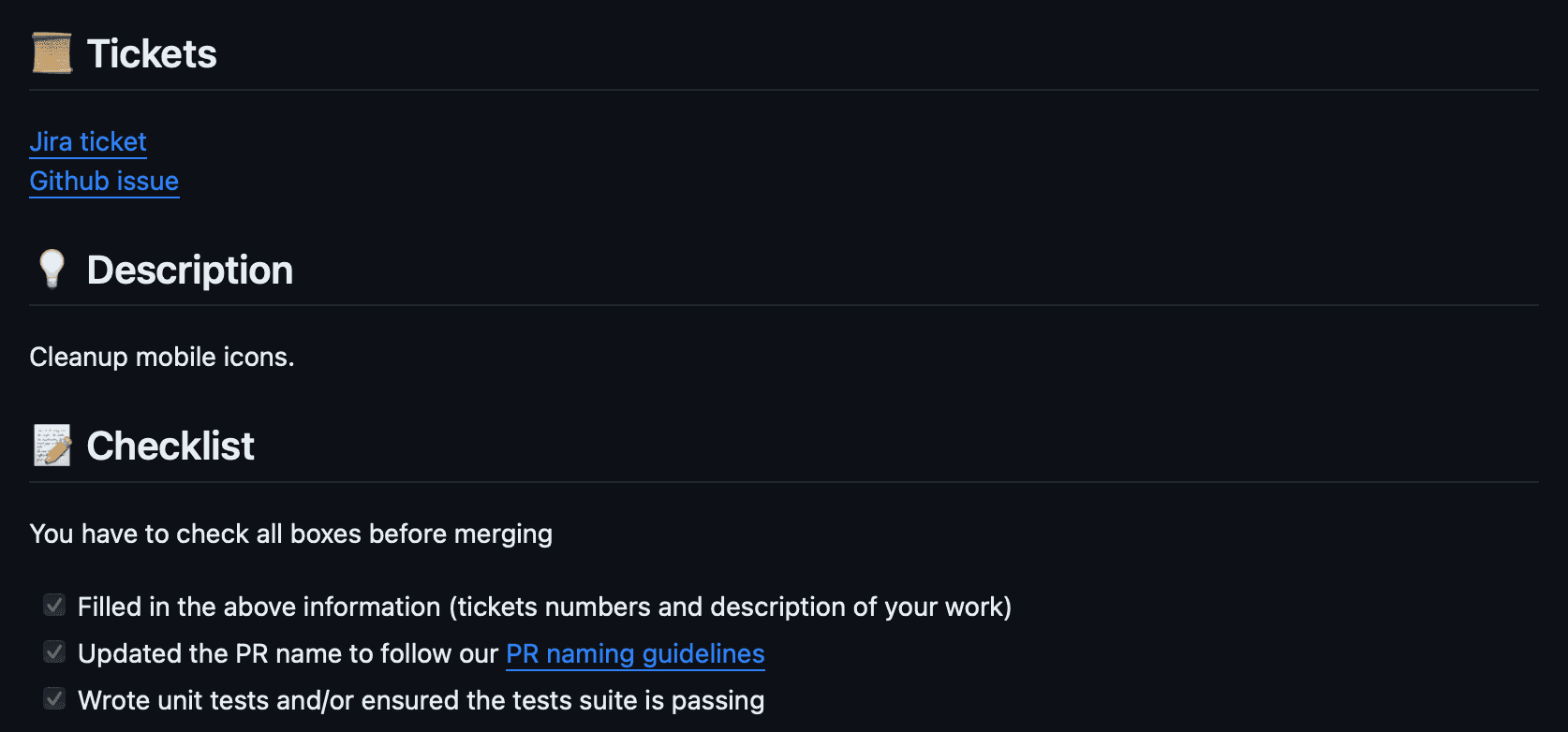Image resolution: width=1568 pixels, height=732 pixels.
Task: Click the 'Wrote unit tests' checklist label text
Action: (x=422, y=699)
